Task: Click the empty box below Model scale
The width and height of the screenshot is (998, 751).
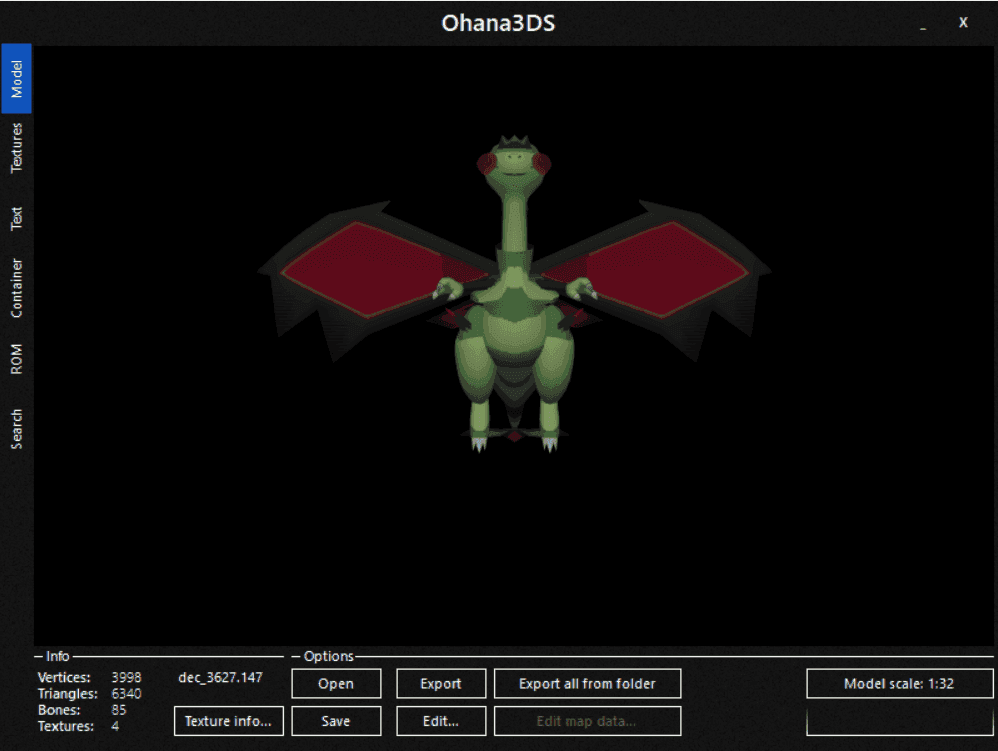Action: tap(899, 721)
